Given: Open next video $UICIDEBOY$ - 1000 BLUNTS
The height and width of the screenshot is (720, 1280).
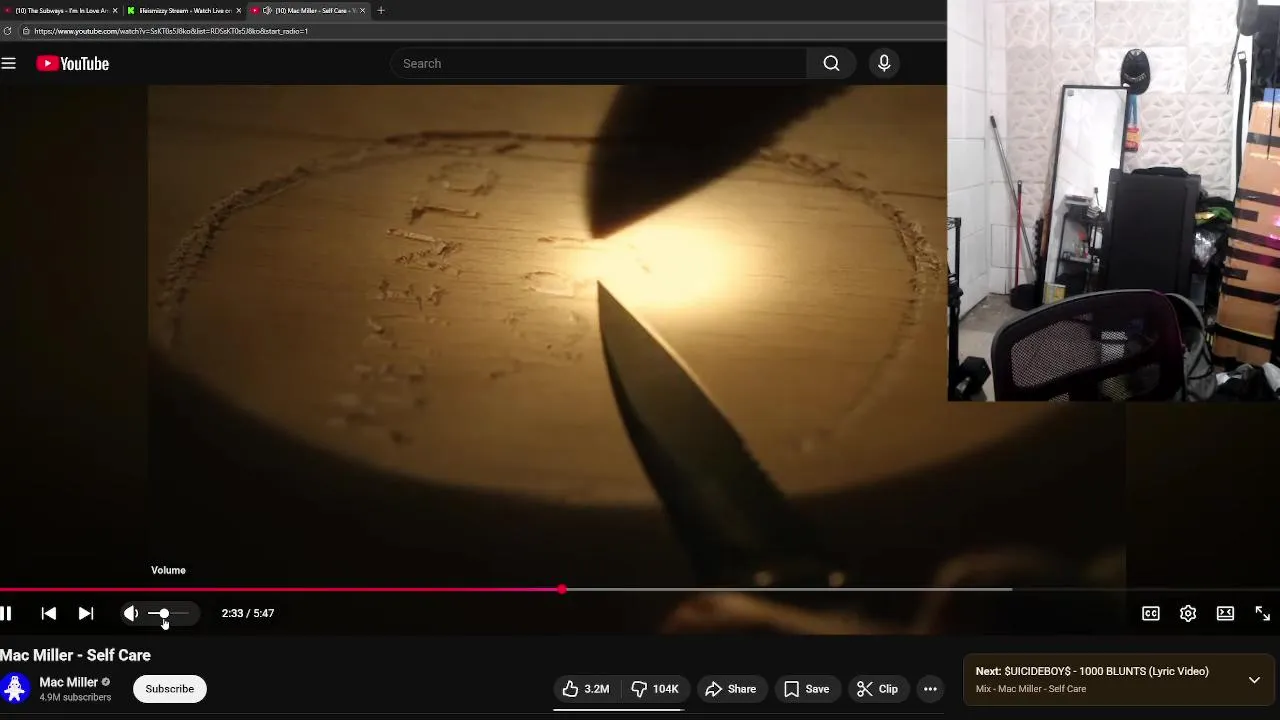Looking at the screenshot, I should [x=1092, y=671].
